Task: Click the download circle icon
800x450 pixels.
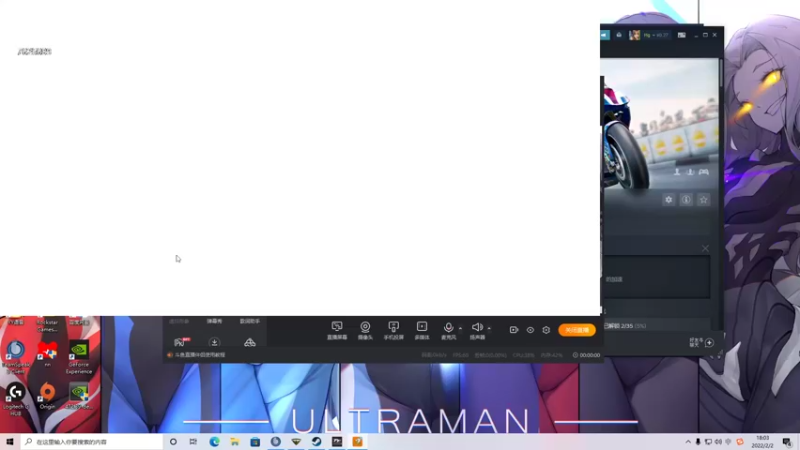Action: (x=214, y=342)
